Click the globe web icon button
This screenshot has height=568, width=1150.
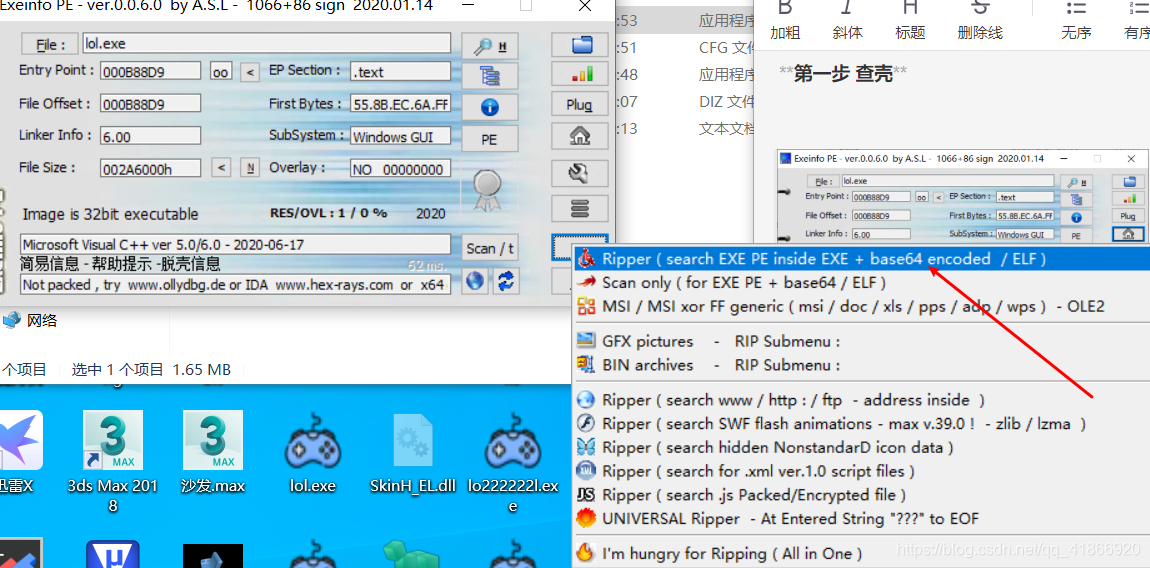click(475, 281)
